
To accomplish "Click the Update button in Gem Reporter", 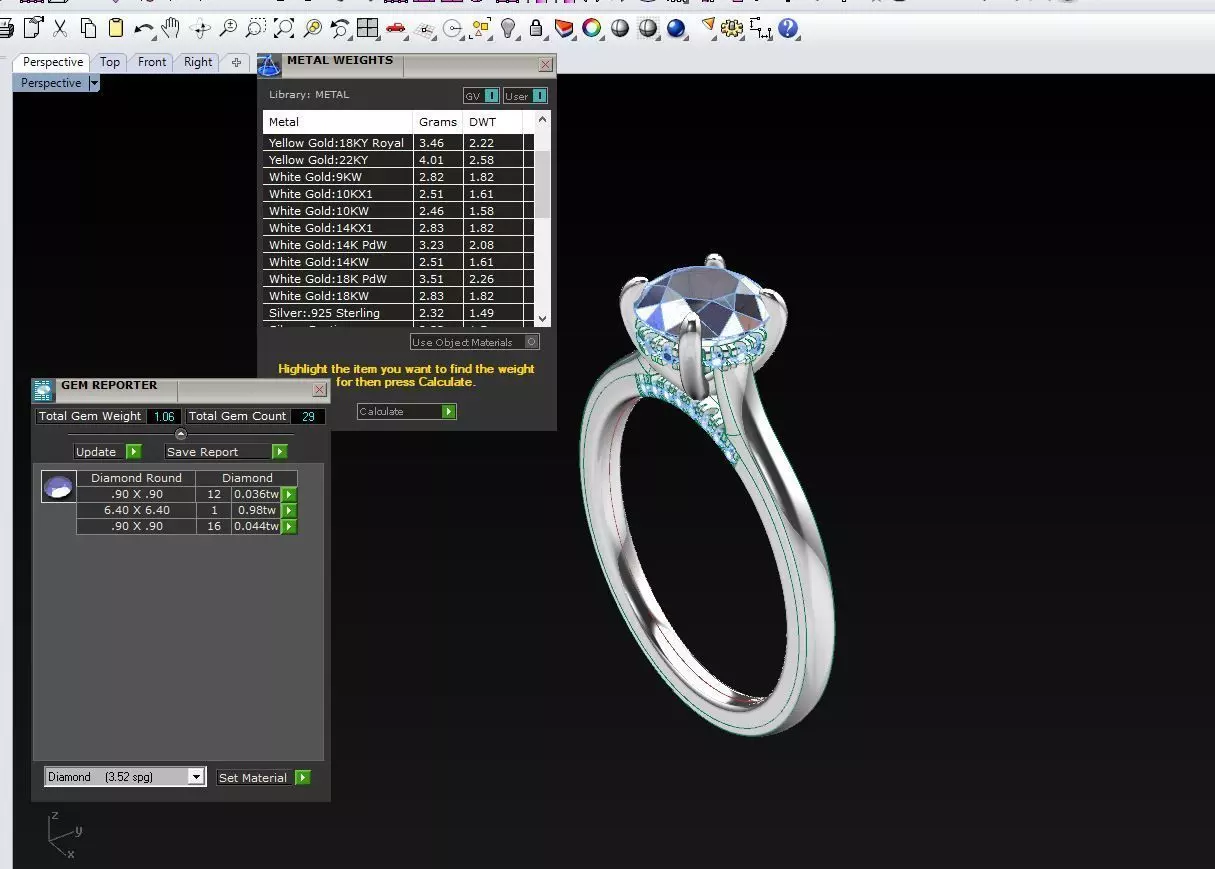I will coord(108,452).
